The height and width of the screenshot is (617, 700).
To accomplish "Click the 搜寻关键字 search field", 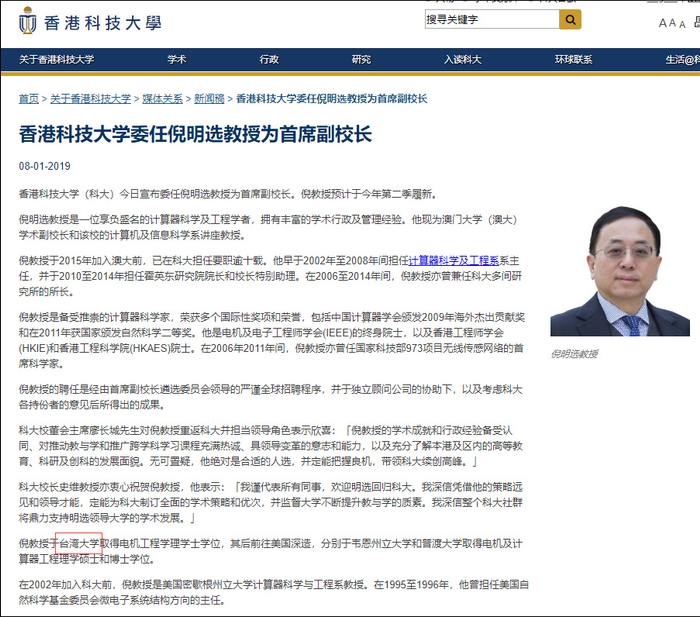I will [492, 20].
